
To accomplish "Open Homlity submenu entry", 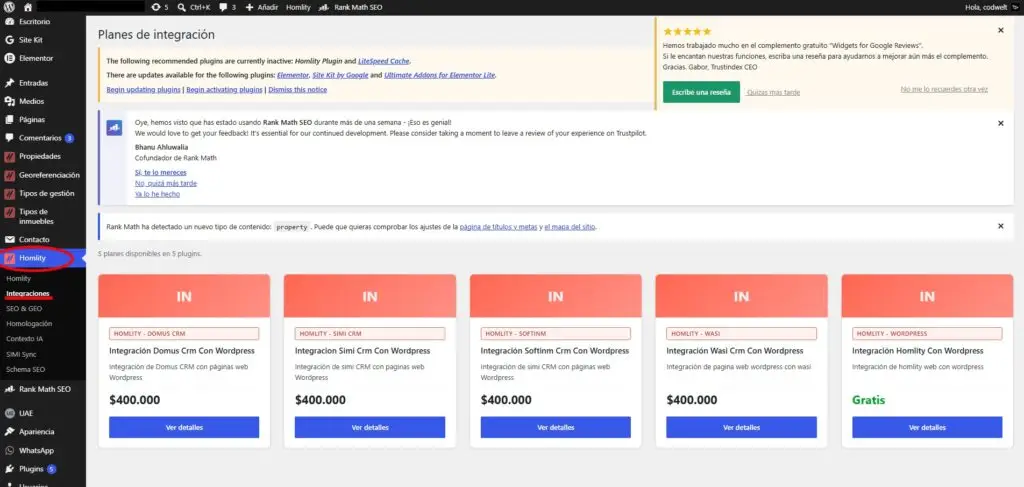I will [18, 279].
